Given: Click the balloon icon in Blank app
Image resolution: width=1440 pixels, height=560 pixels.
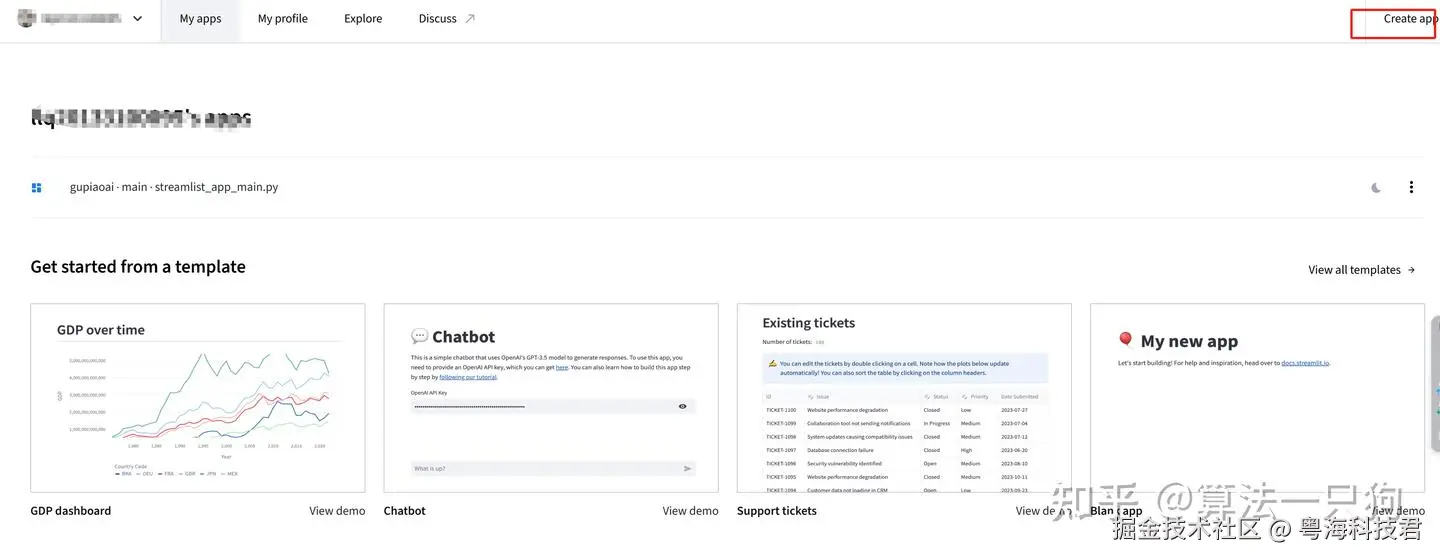Looking at the screenshot, I should (1126, 340).
